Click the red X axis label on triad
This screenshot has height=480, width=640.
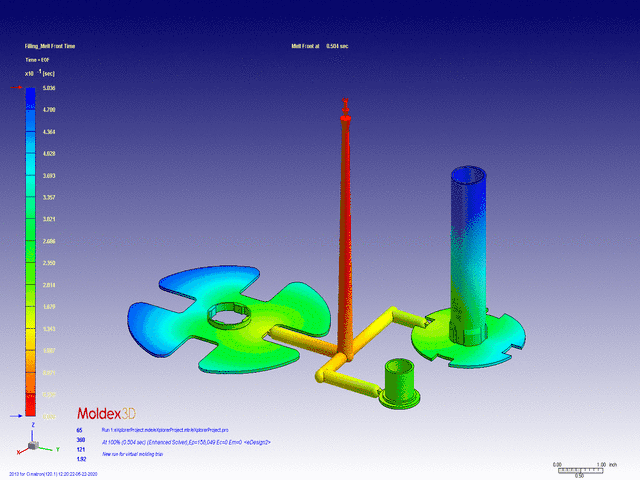(18, 452)
